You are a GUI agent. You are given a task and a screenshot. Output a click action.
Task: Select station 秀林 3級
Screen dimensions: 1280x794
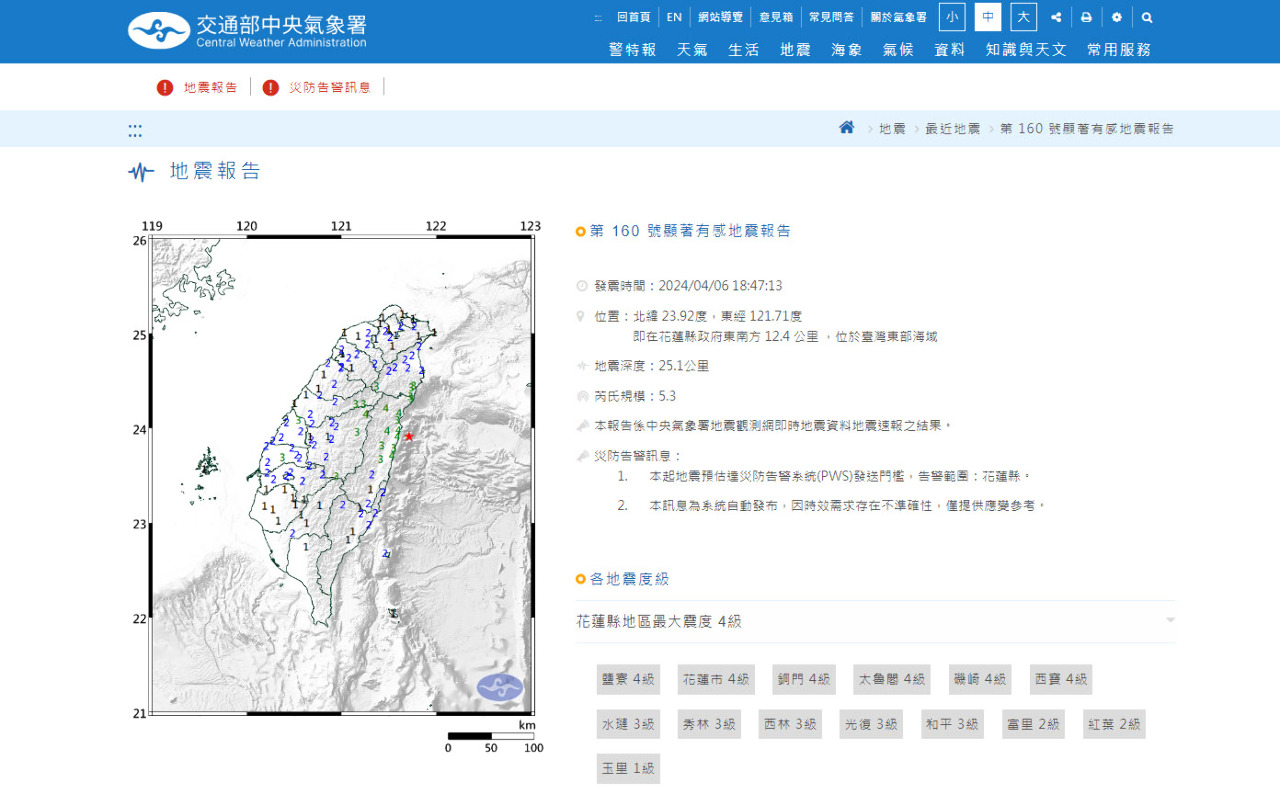coord(709,724)
